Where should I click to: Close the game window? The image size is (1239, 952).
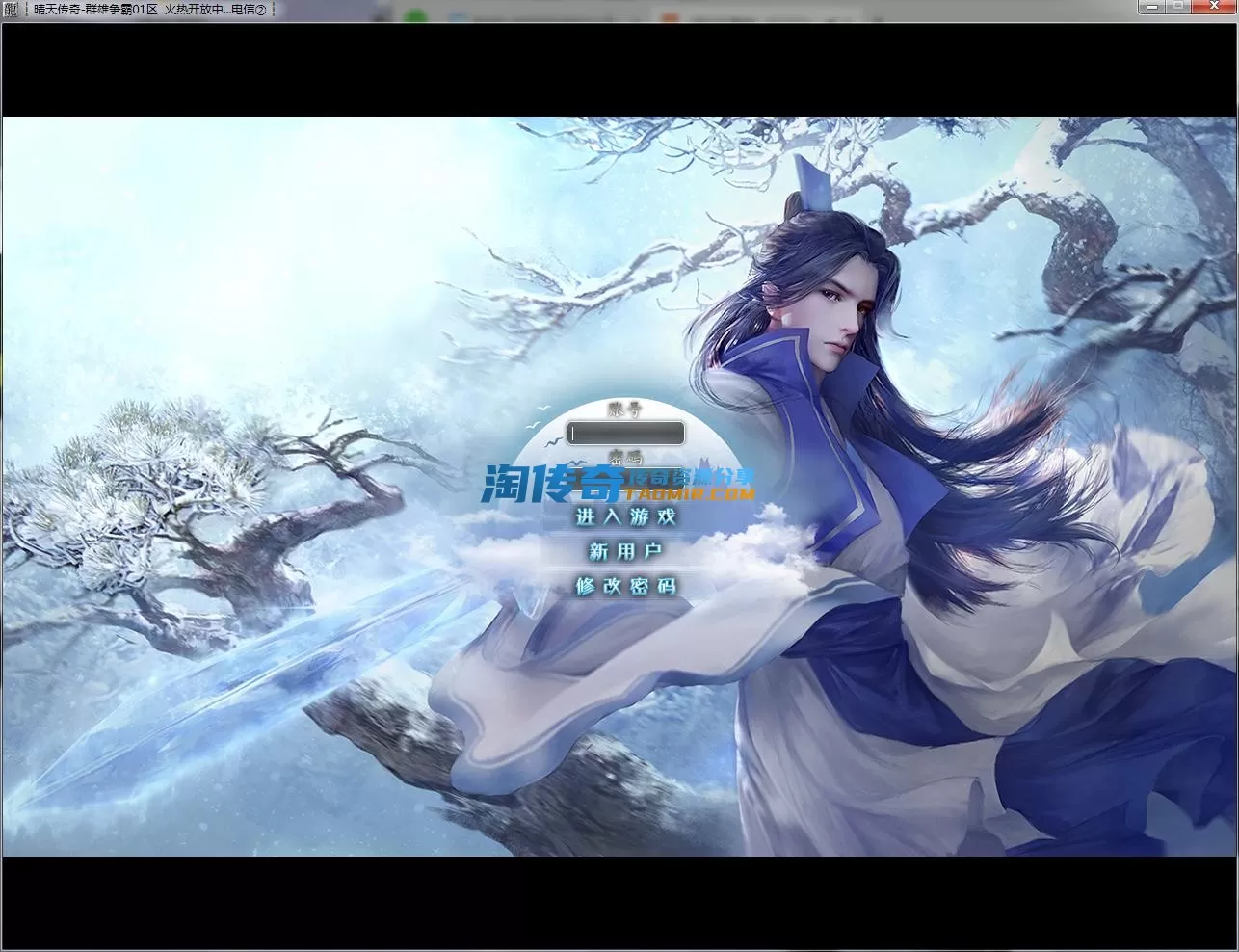pyautogui.click(x=1212, y=7)
